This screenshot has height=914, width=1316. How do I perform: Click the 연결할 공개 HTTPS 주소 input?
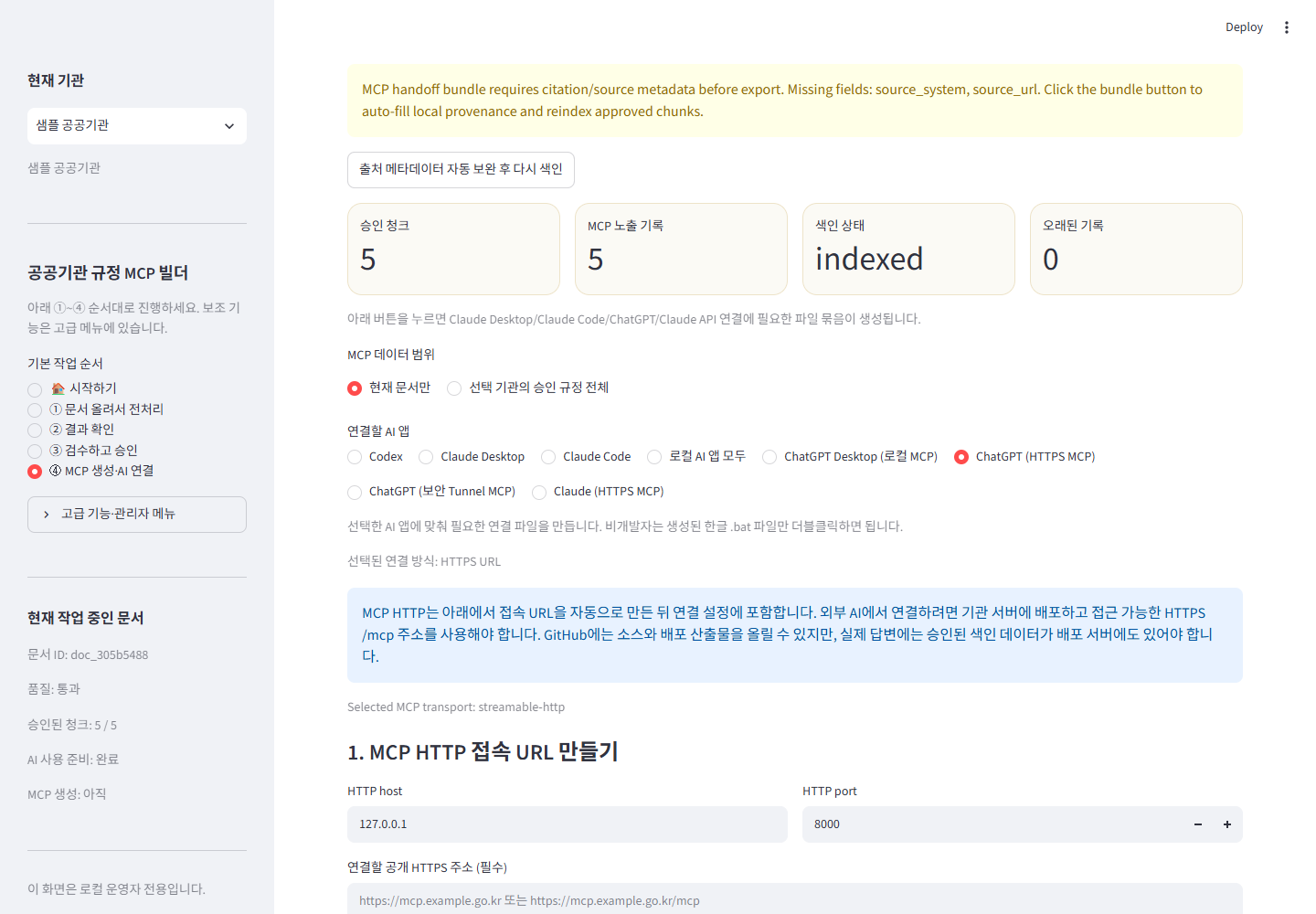coord(794,899)
